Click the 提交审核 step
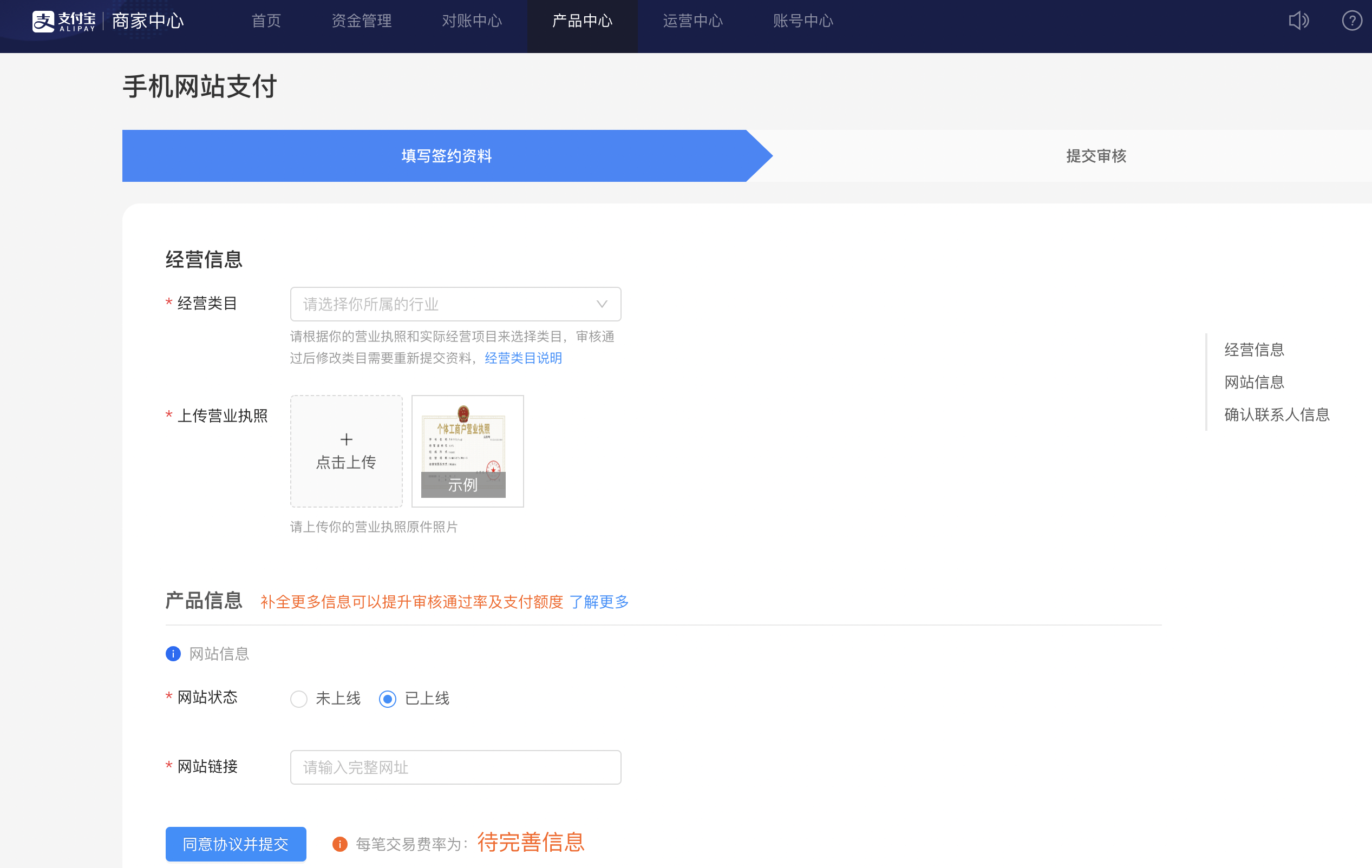This screenshot has height=868, width=1372. (x=1096, y=156)
